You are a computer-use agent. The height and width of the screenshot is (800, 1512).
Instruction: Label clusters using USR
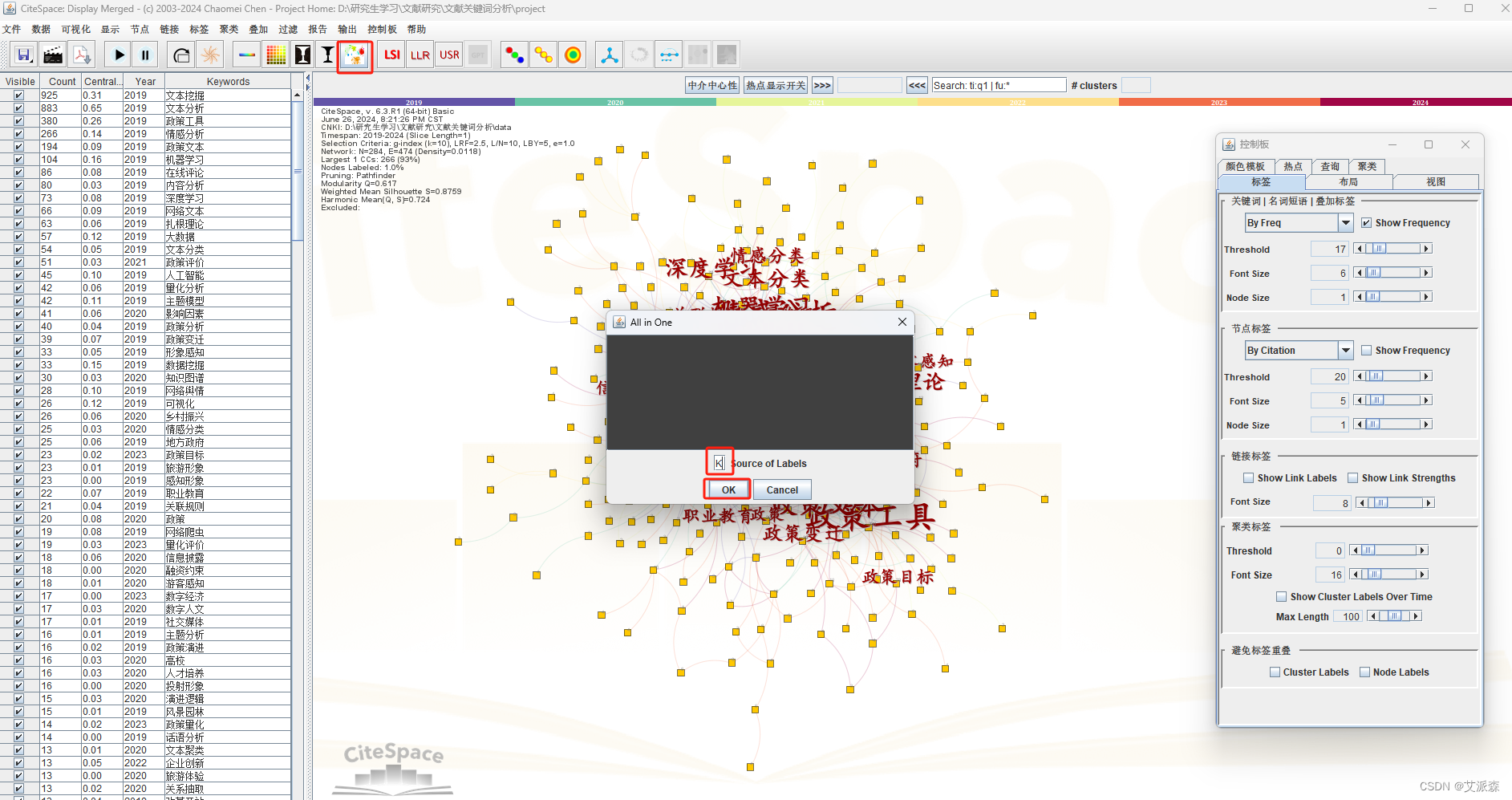click(x=449, y=55)
